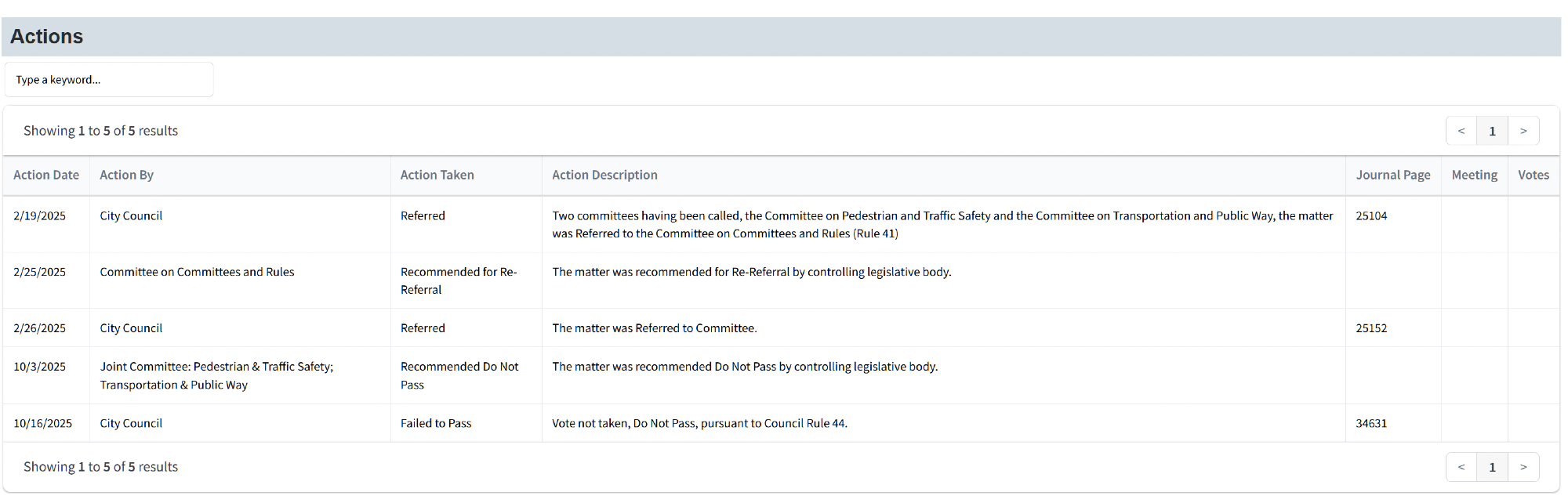Select journal page 25104 cell
This screenshot has width=1568, height=503.
[1371, 216]
